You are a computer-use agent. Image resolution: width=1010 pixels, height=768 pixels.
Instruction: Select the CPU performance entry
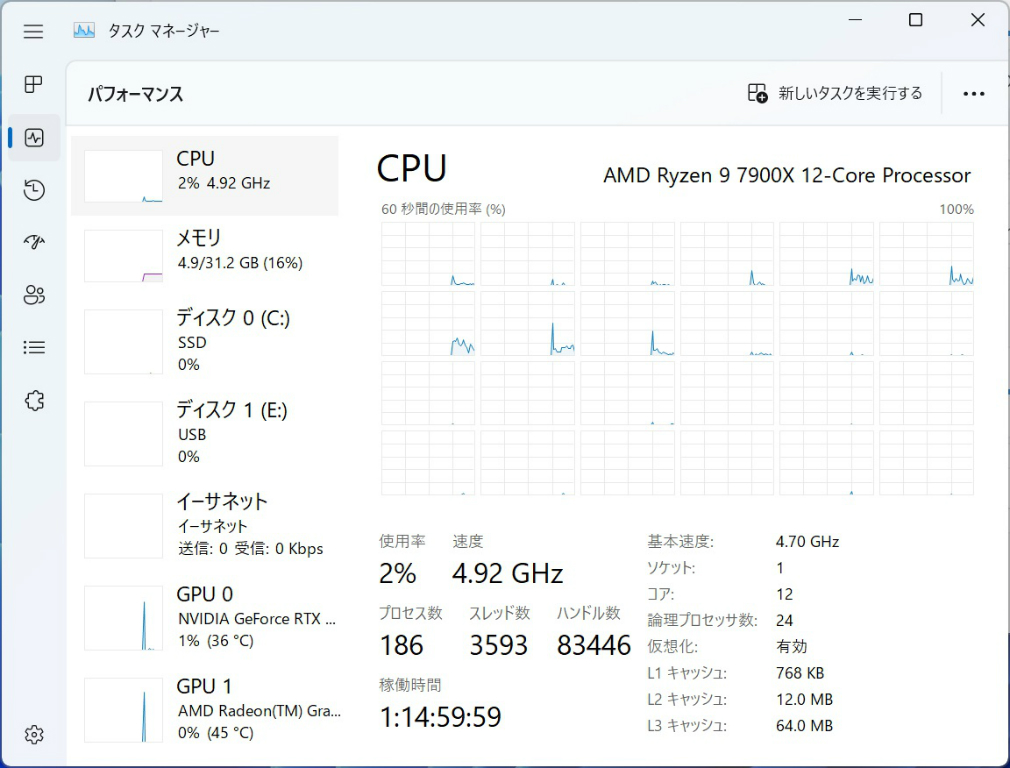205,176
